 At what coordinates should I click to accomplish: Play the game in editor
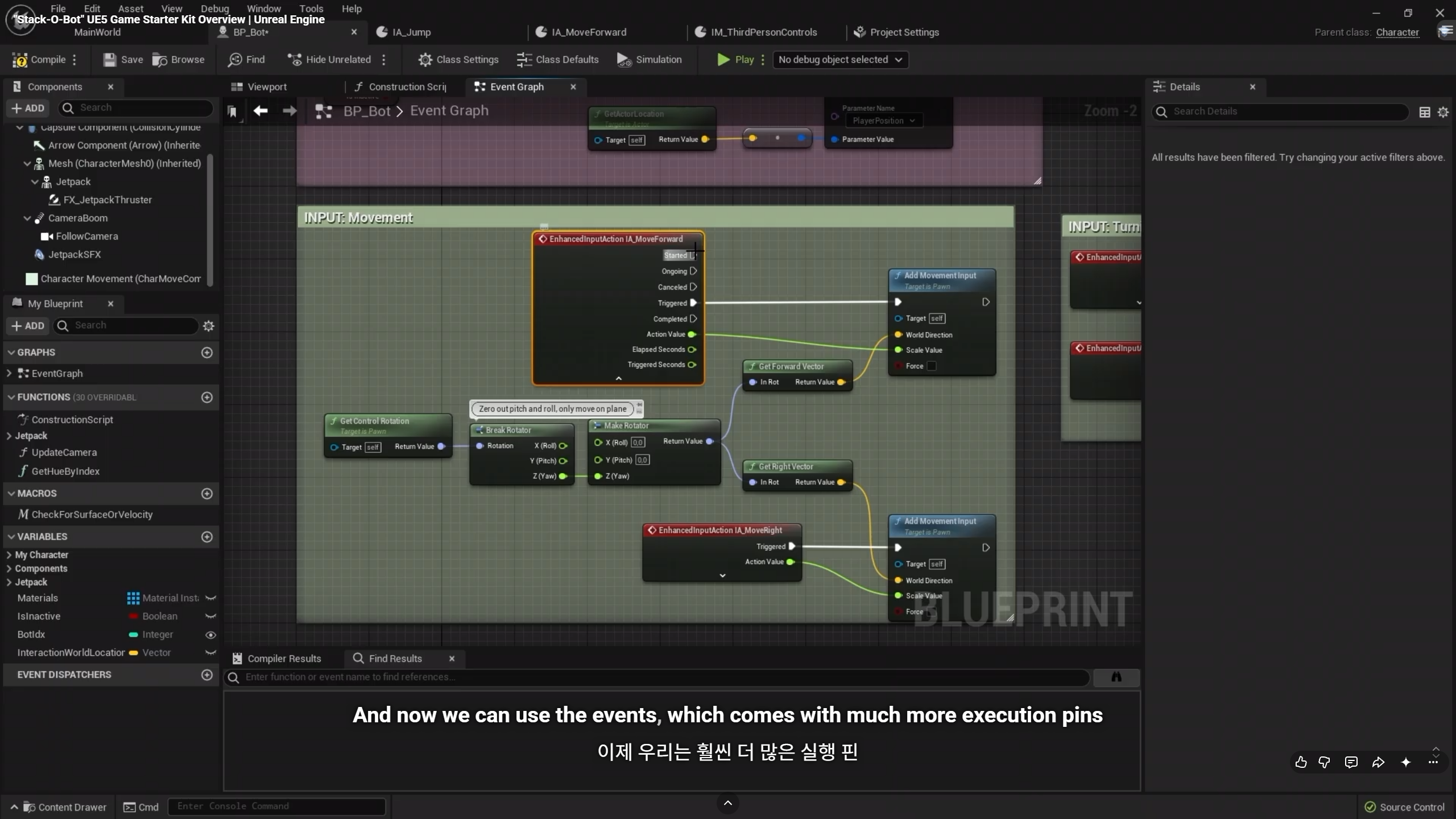tap(735, 60)
